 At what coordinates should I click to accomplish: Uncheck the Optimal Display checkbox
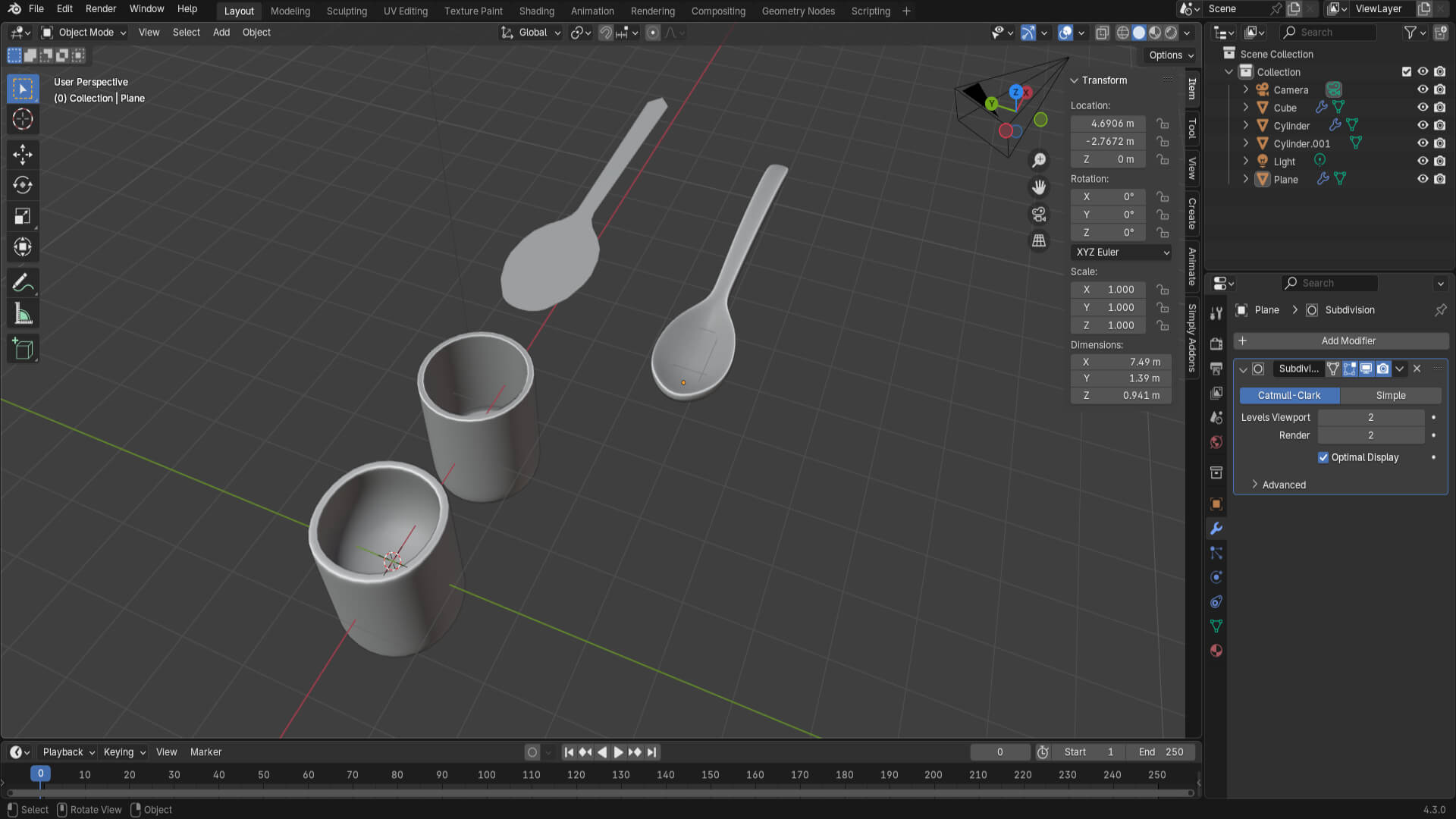1323,457
